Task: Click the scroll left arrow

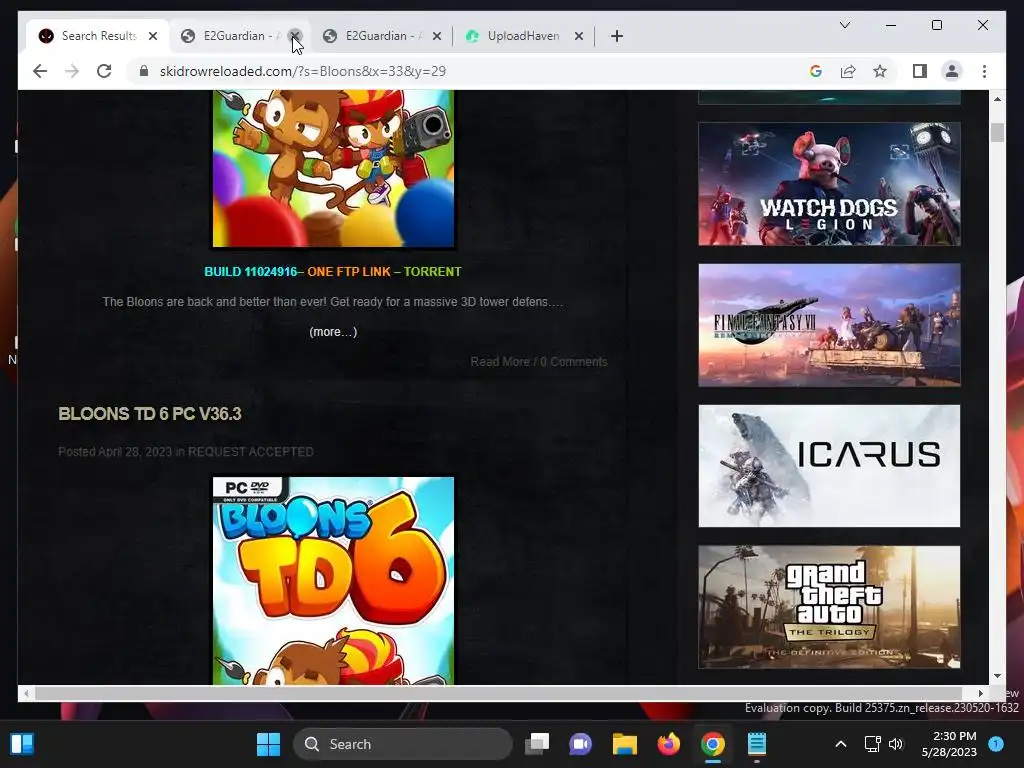Action: tap(25, 693)
